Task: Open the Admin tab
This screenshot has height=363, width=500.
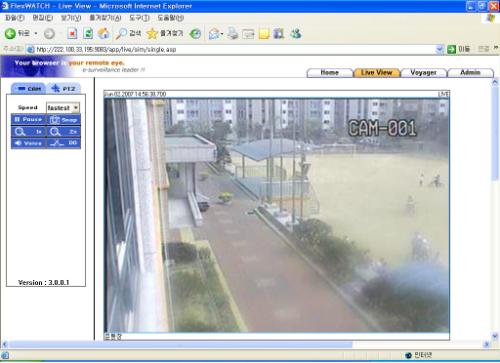Action: (x=470, y=72)
